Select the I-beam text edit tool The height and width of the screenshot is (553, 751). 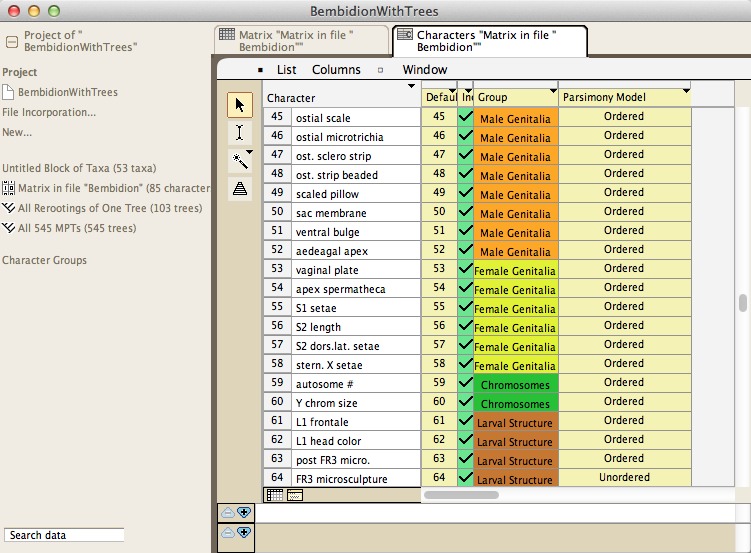(239, 132)
